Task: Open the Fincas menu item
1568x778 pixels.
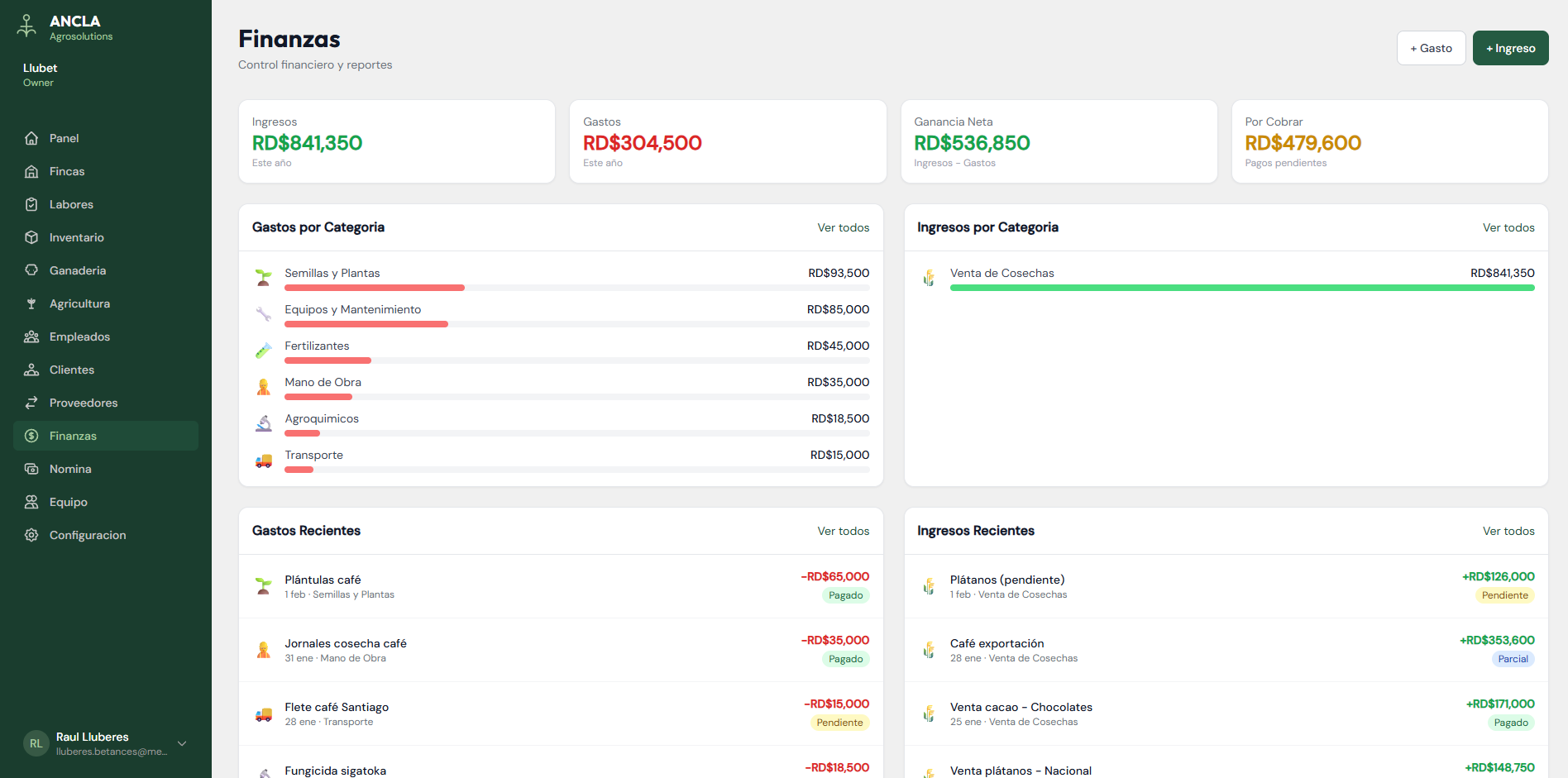Action: (67, 171)
